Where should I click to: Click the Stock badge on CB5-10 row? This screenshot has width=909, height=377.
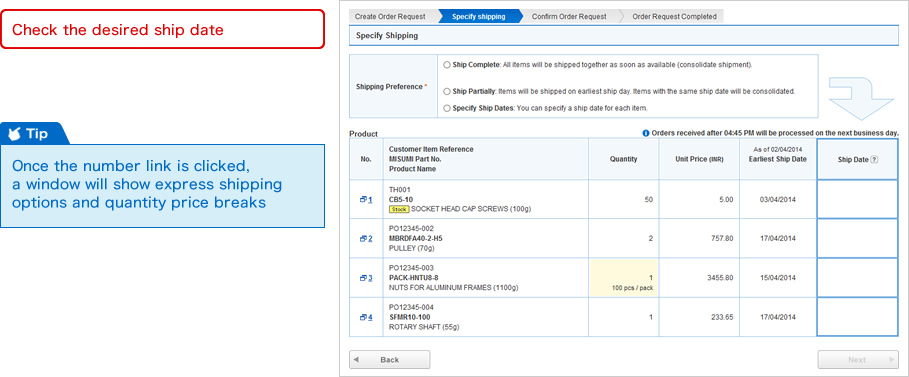(399, 209)
